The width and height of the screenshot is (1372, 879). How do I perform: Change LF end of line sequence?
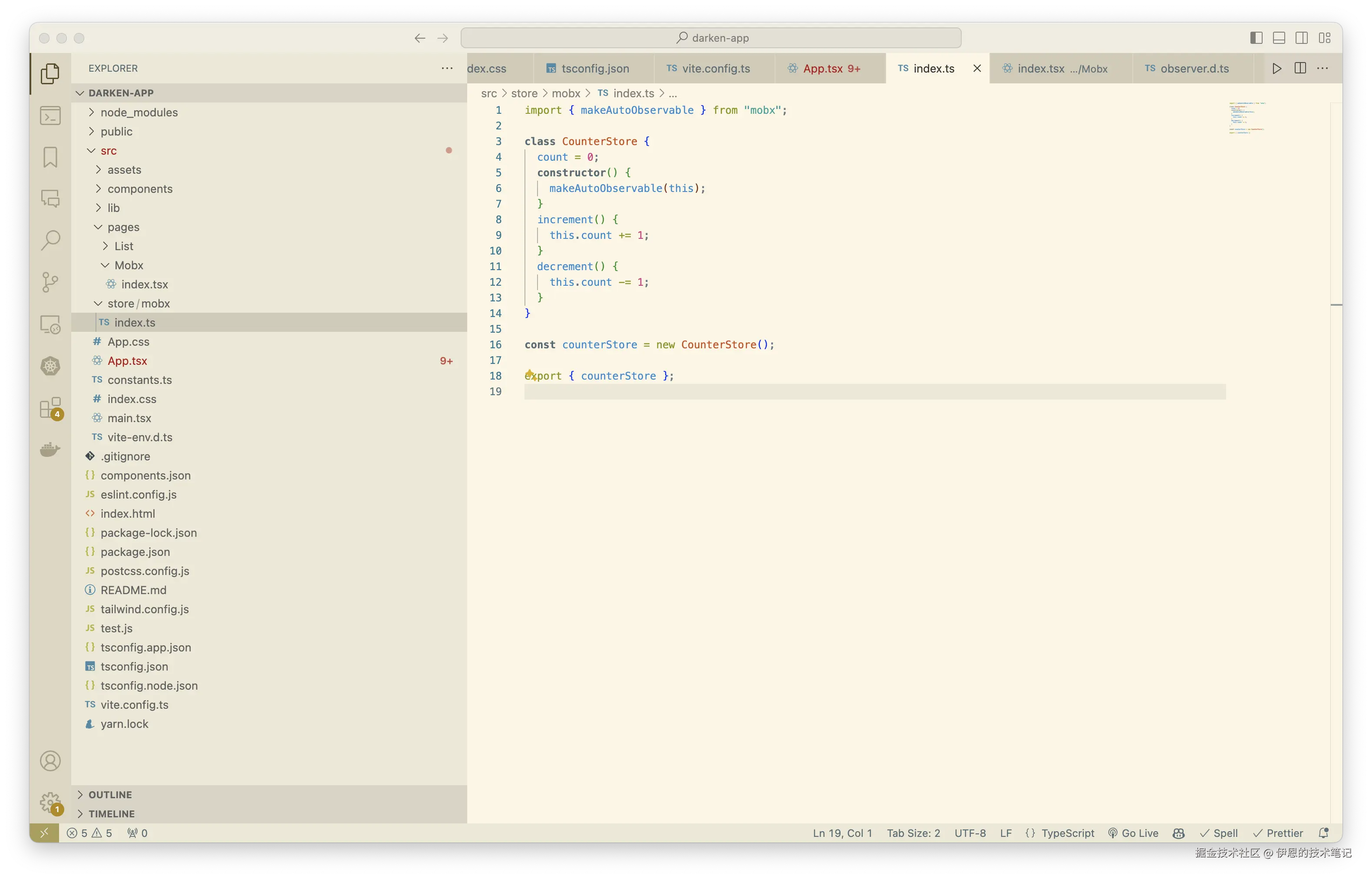1005,833
